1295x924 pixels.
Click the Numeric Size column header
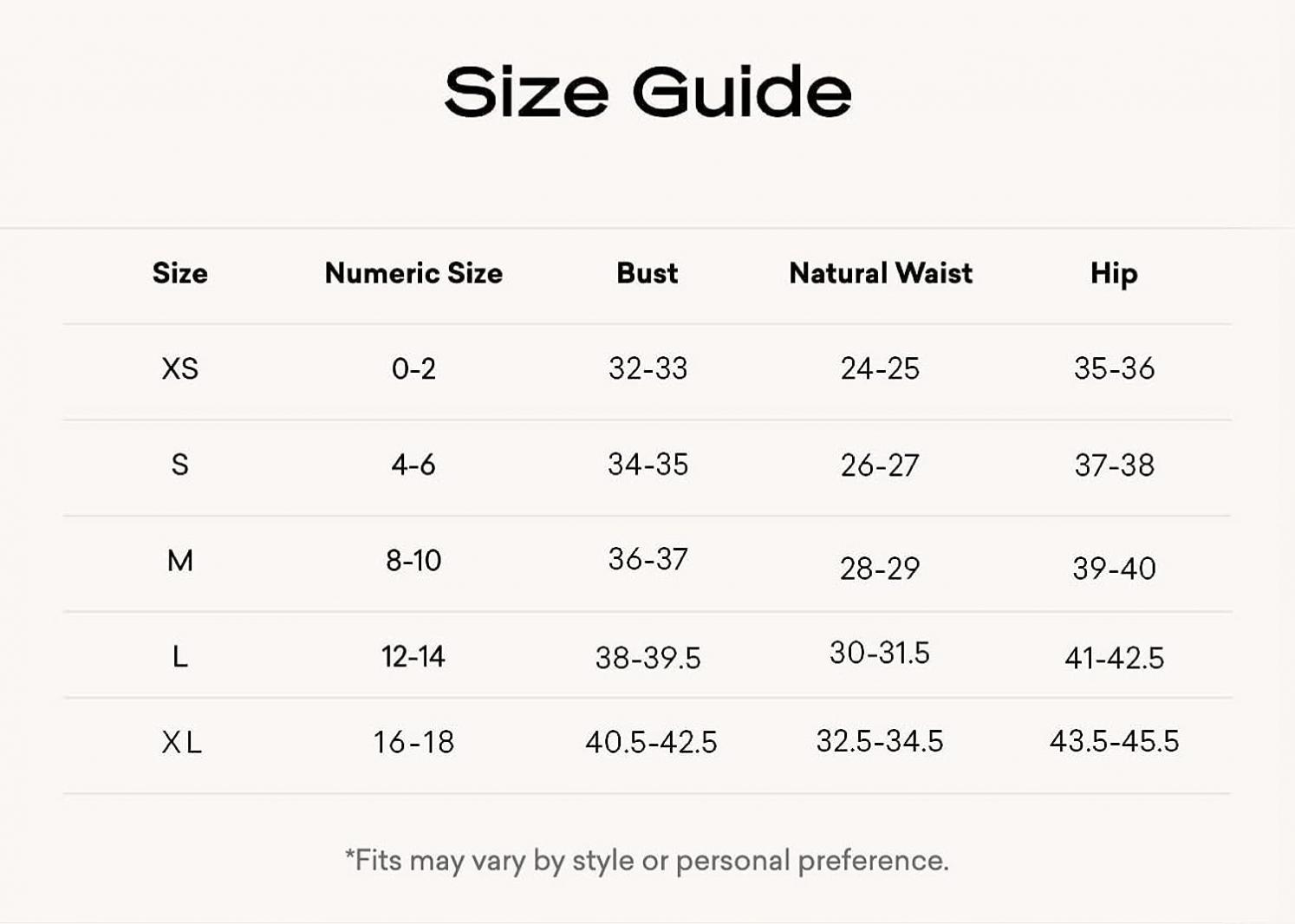pos(413,273)
